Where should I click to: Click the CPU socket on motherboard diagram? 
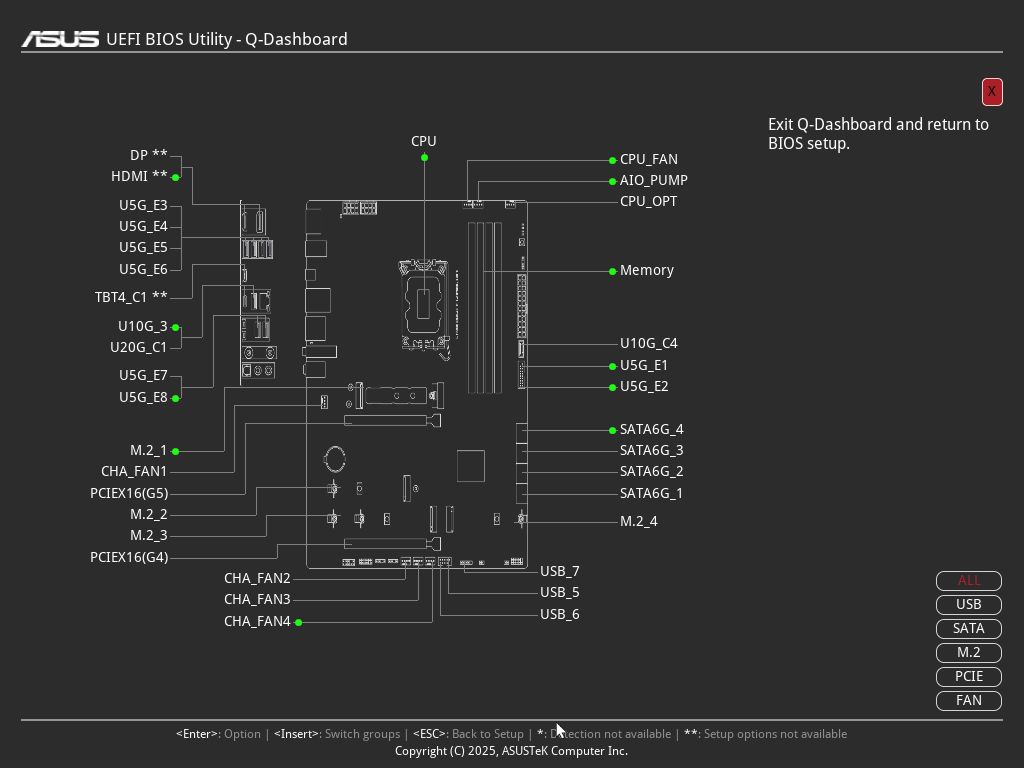click(424, 304)
